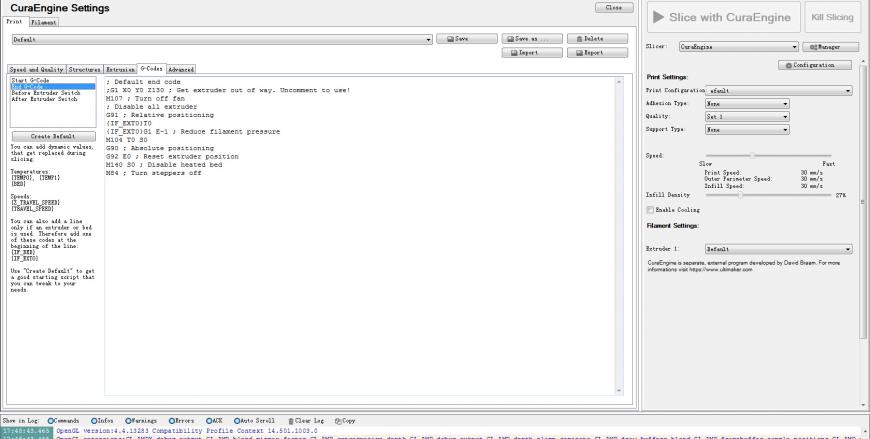Click the line 'G90 ; Absolute positioning'
The image size is (870, 439).
click(159, 148)
